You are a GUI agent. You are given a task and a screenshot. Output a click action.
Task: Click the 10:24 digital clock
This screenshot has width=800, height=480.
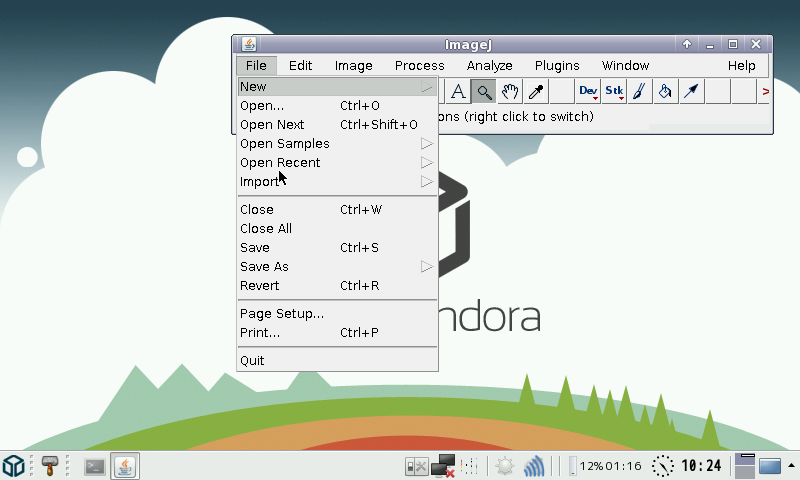(x=701, y=466)
